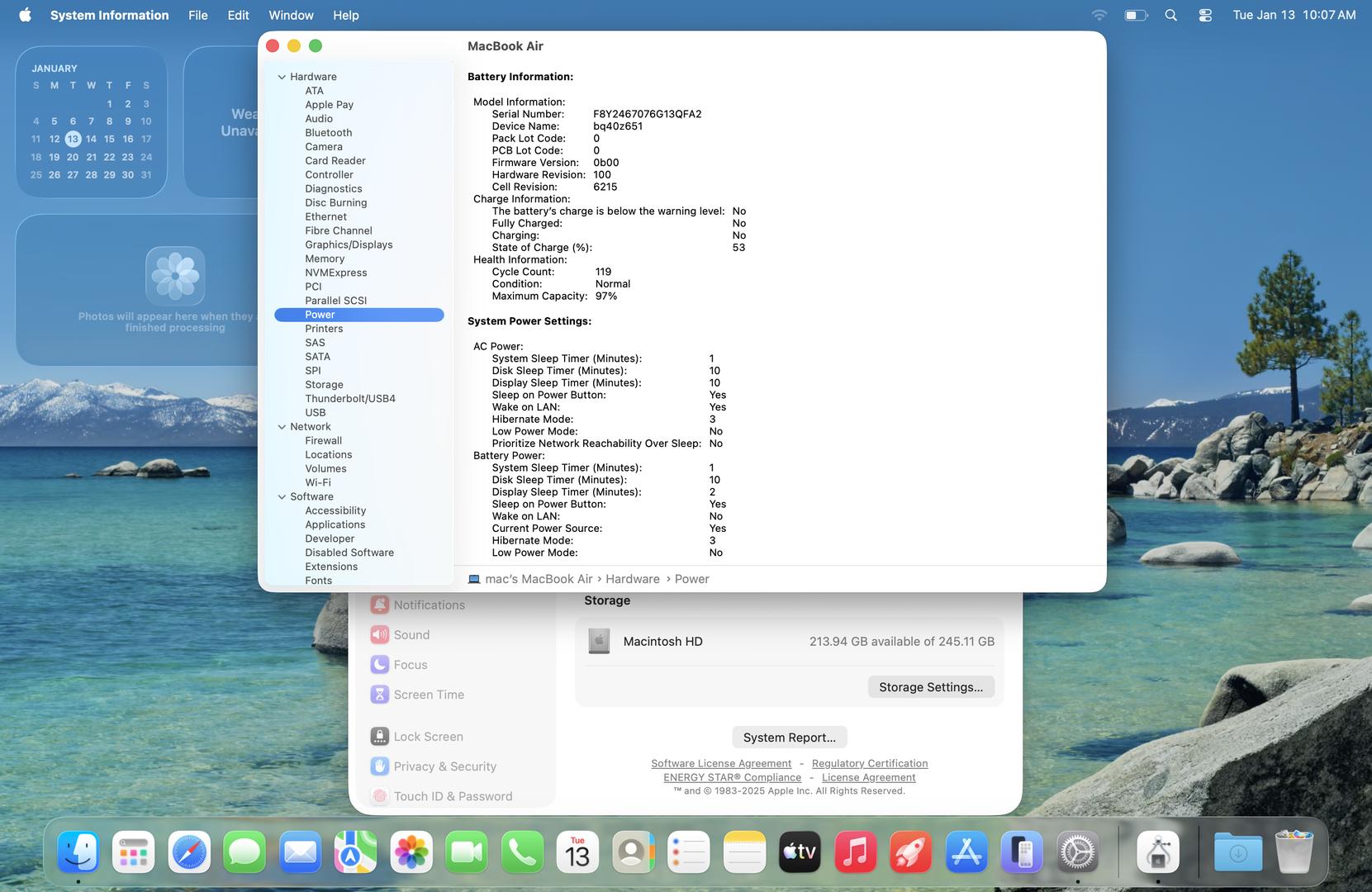This screenshot has height=892, width=1372.
Task: Click the Apple TV dock icon
Action: (x=800, y=852)
